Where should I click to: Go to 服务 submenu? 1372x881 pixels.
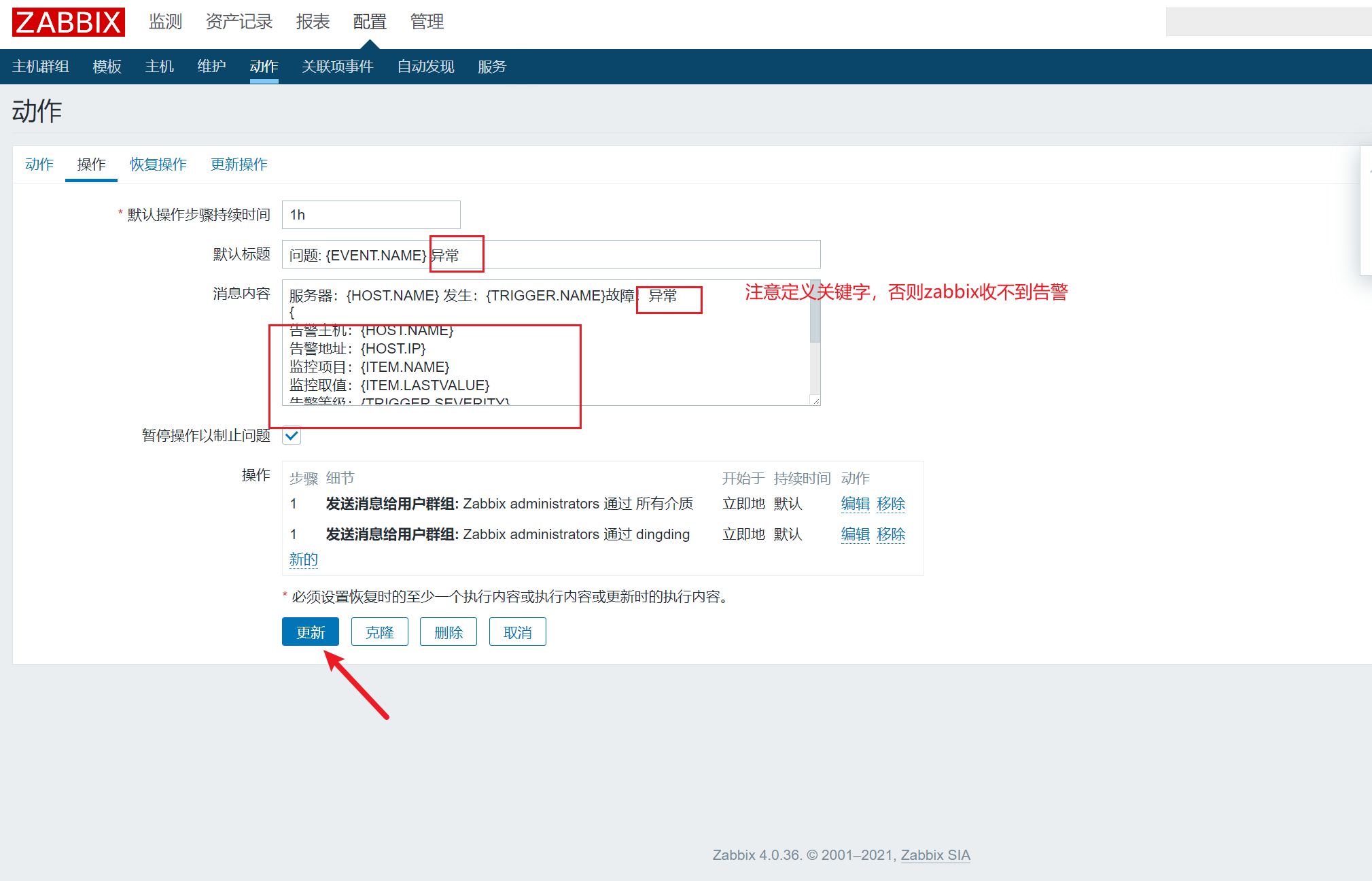(492, 67)
